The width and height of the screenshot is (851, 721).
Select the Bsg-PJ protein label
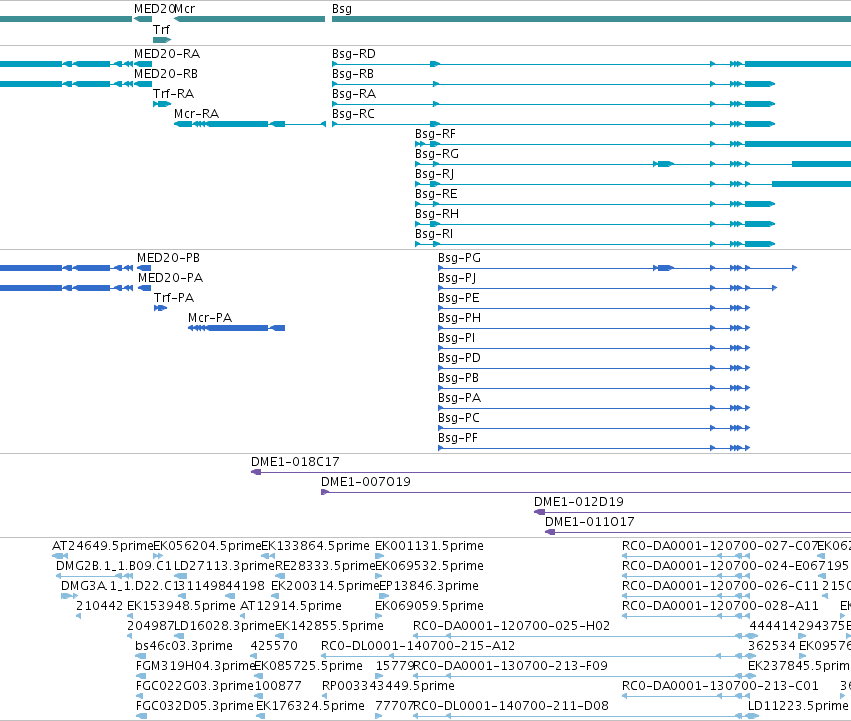coord(457,278)
